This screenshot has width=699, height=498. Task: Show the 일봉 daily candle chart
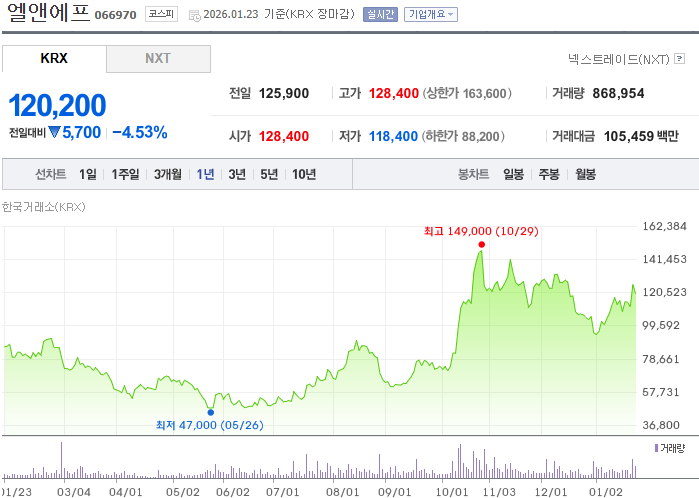pyautogui.click(x=514, y=174)
